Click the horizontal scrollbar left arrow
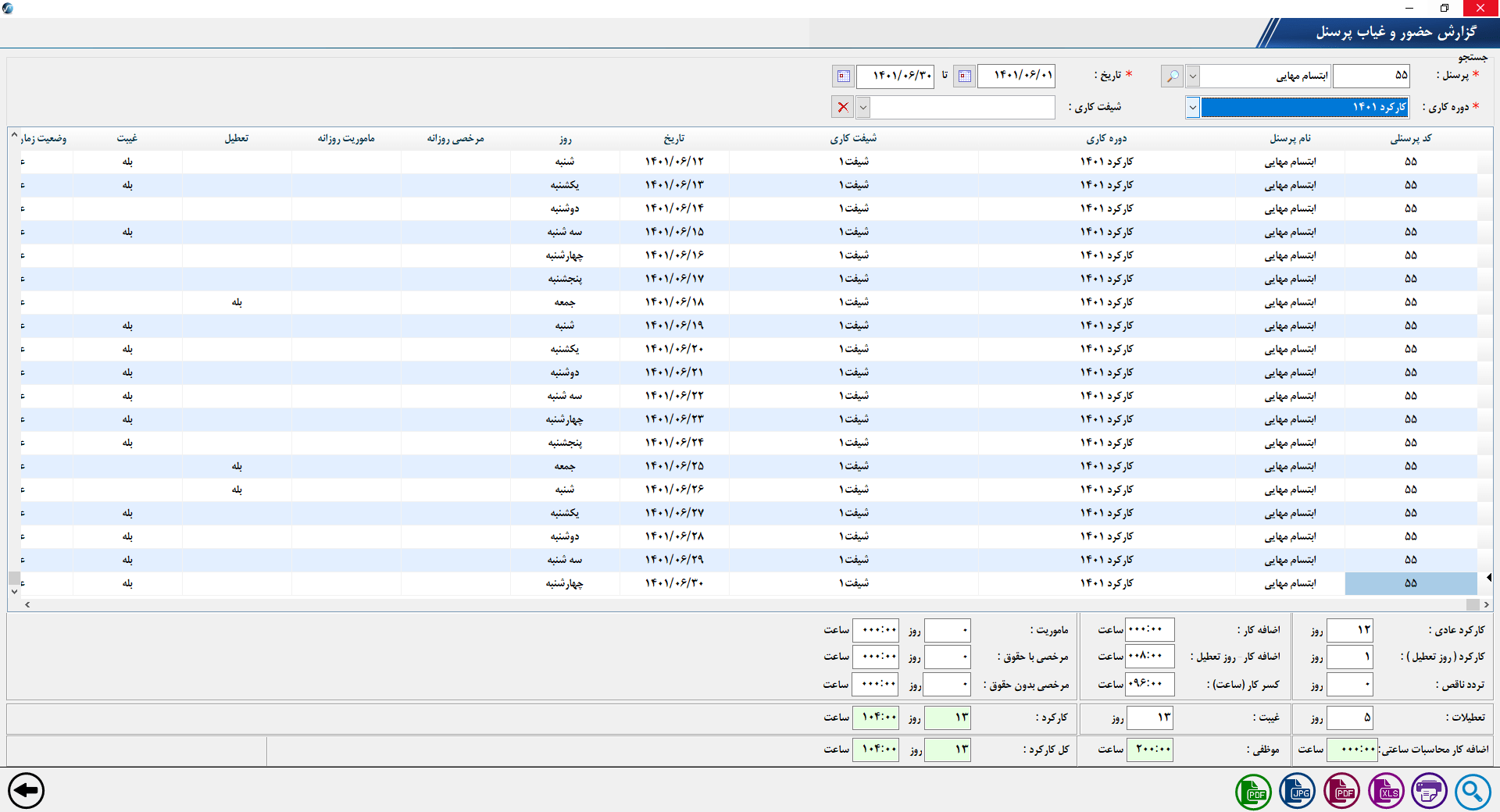 tap(27, 604)
